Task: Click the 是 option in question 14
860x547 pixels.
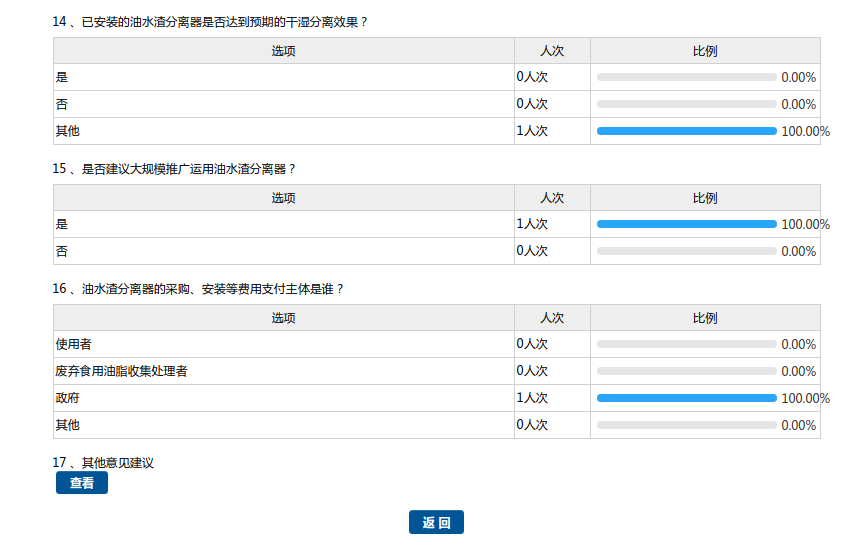Action: (x=62, y=77)
